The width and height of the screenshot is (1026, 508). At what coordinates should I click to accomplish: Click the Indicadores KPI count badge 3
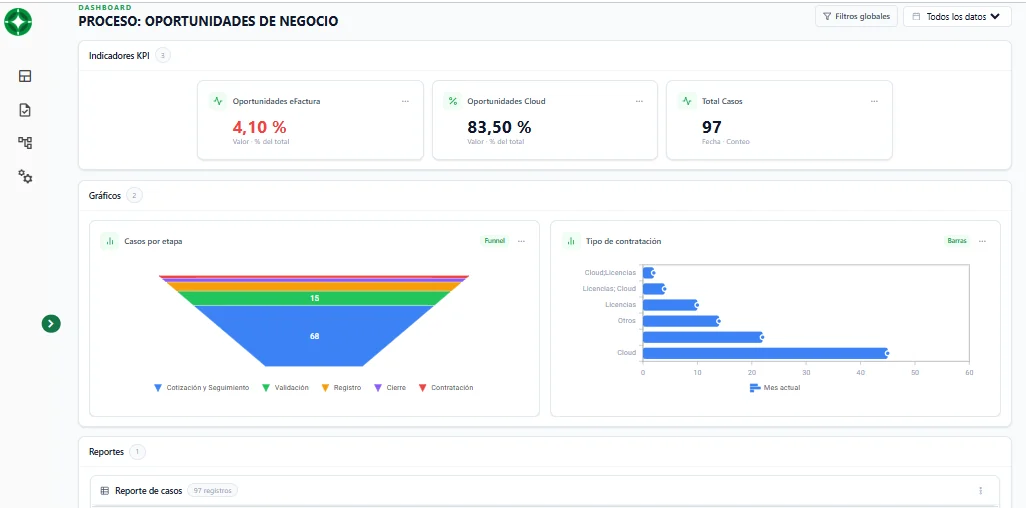pyautogui.click(x=163, y=56)
